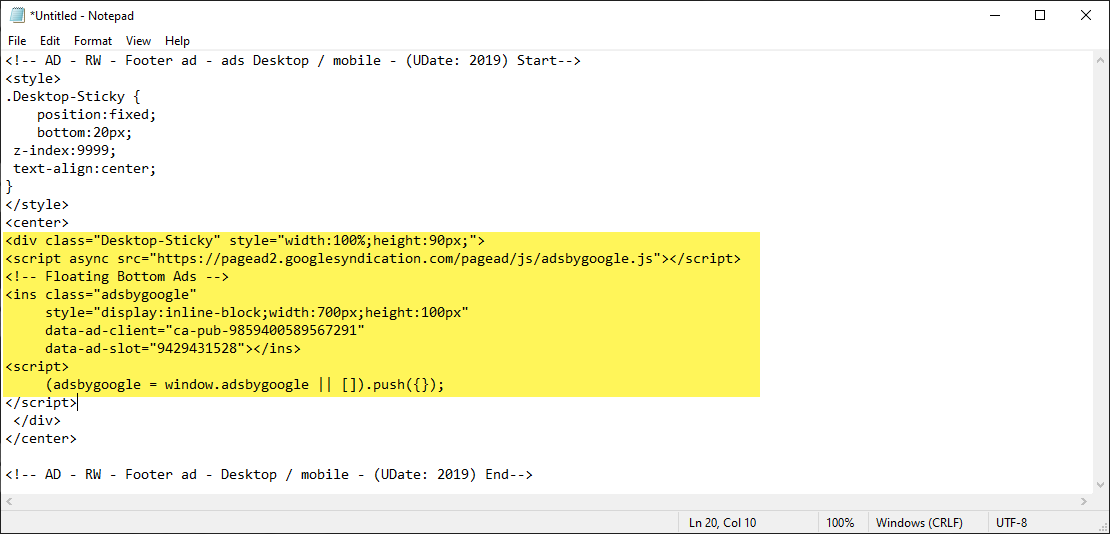This screenshot has width=1110, height=534.
Task: Click the 'Footer ad' End comment line
Action: pyautogui.click(x=269, y=475)
